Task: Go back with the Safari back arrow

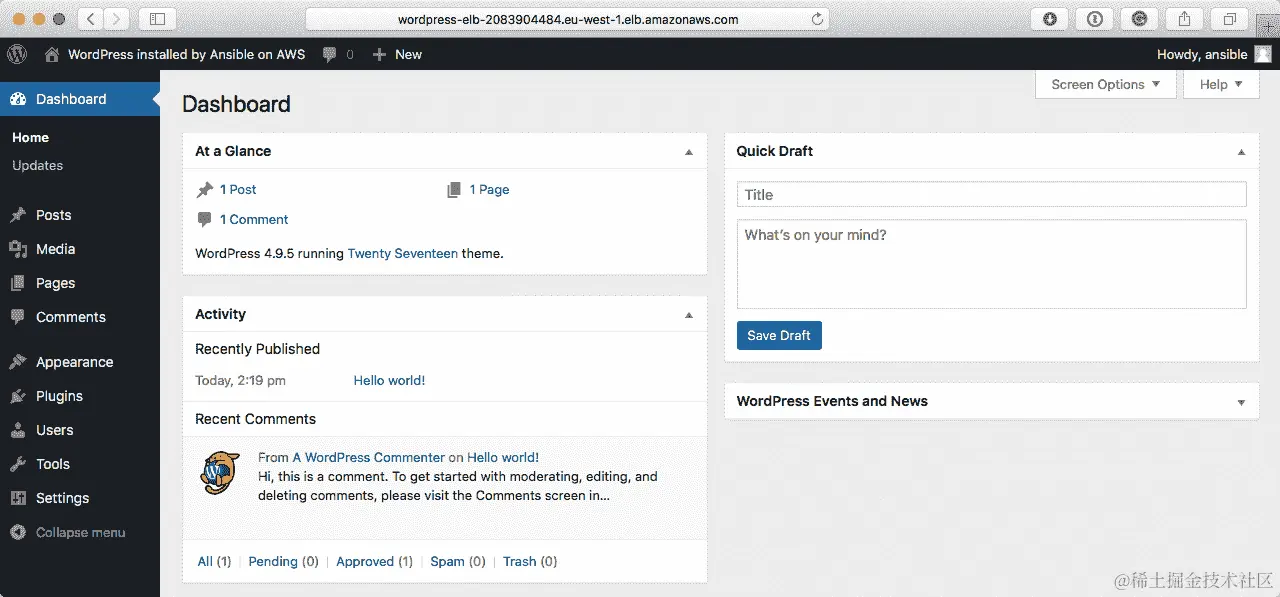Action: coord(90,19)
